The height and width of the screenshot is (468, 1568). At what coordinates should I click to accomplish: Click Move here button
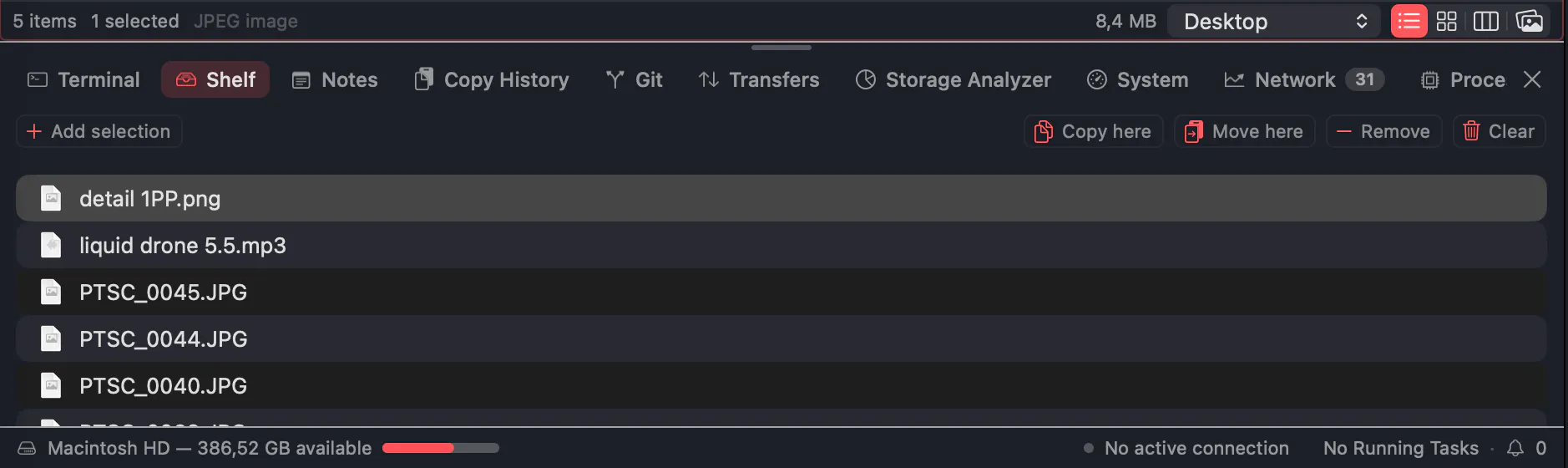tap(1245, 131)
